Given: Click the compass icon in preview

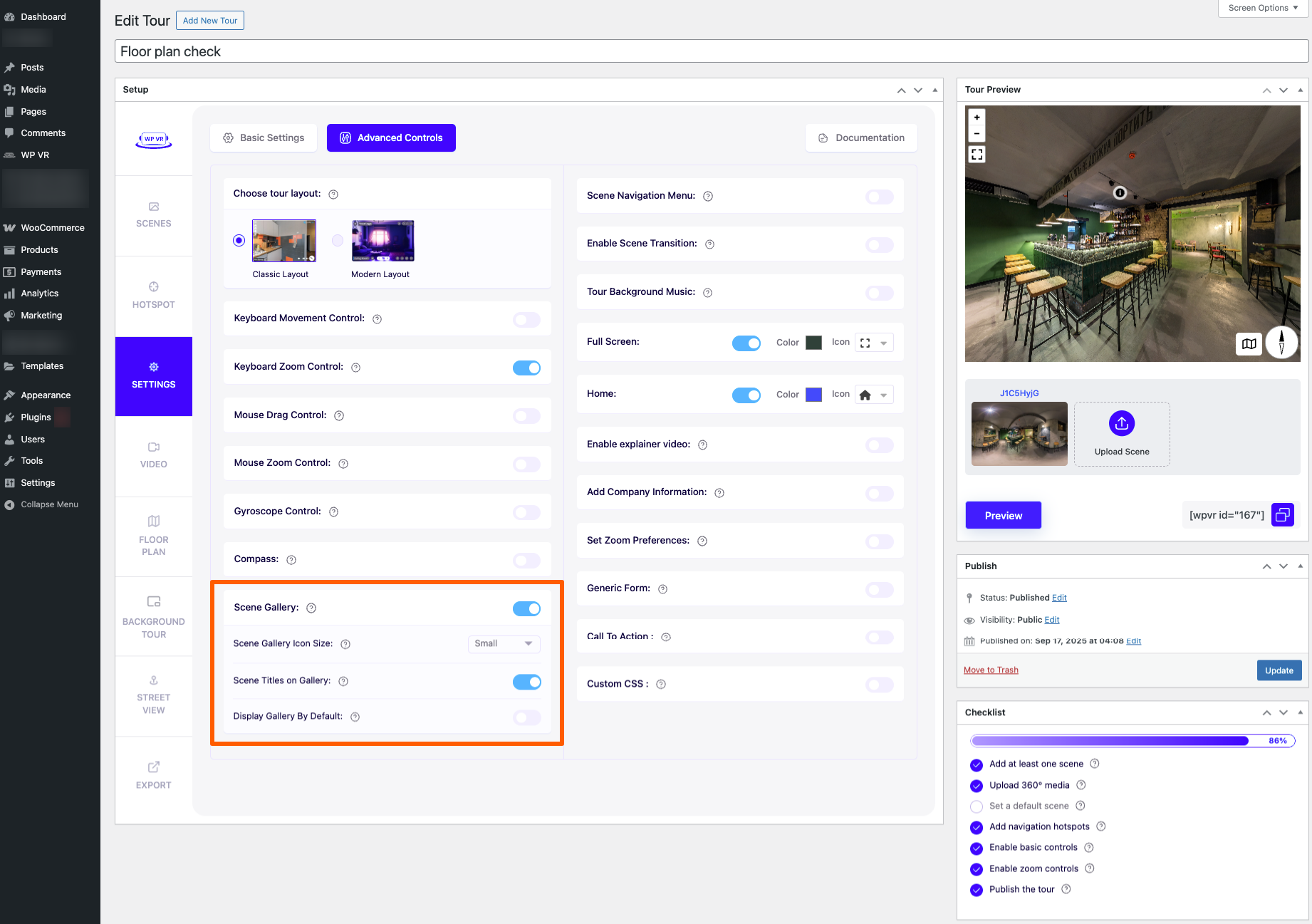Looking at the screenshot, I should tap(1281, 342).
